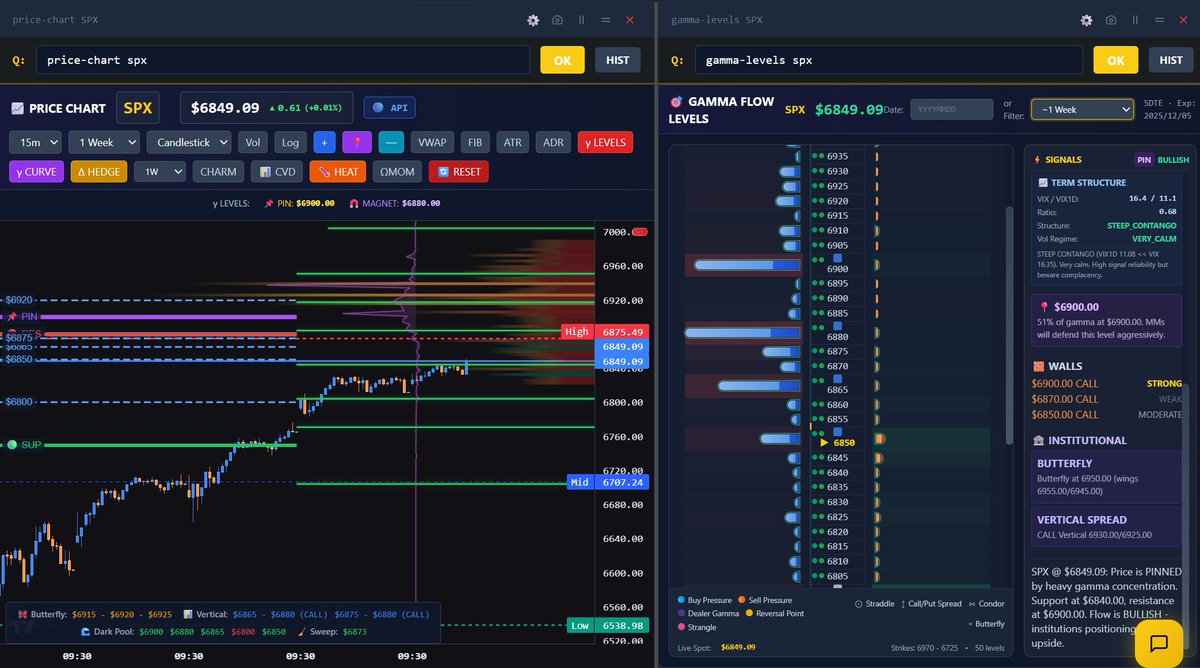The width and height of the screenshot is (1200, 668).
Task: Click the VERTICAL SPREAD institutional card
Action: (1107, 526)
